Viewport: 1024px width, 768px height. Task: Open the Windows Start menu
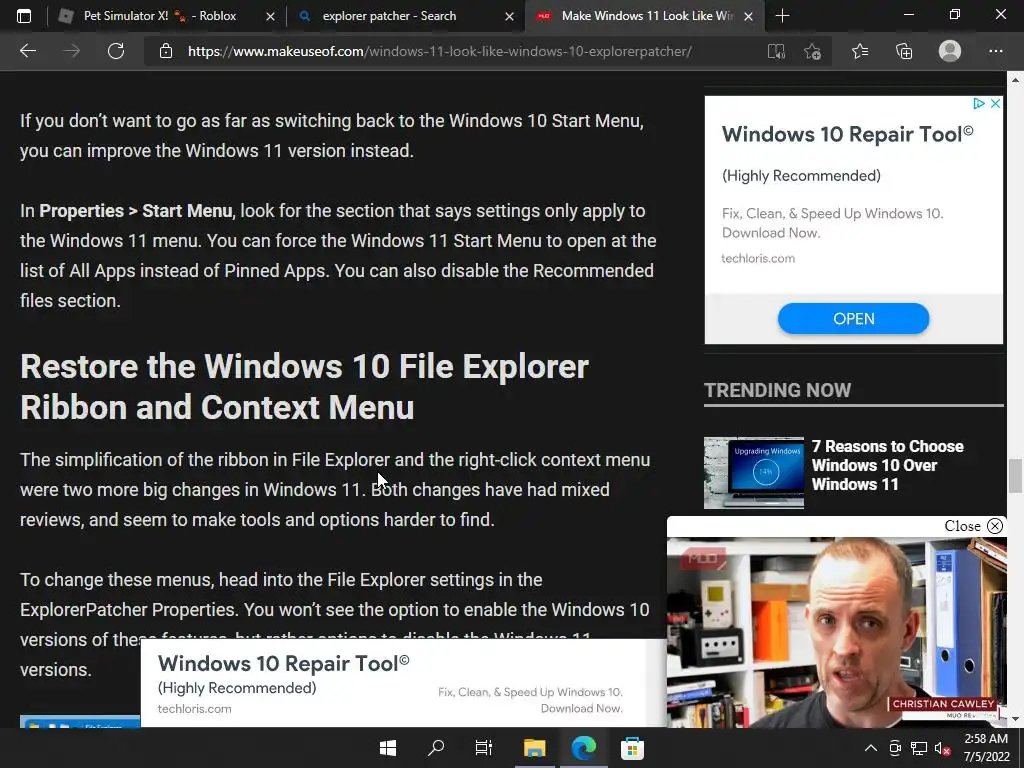click(388, 748)
